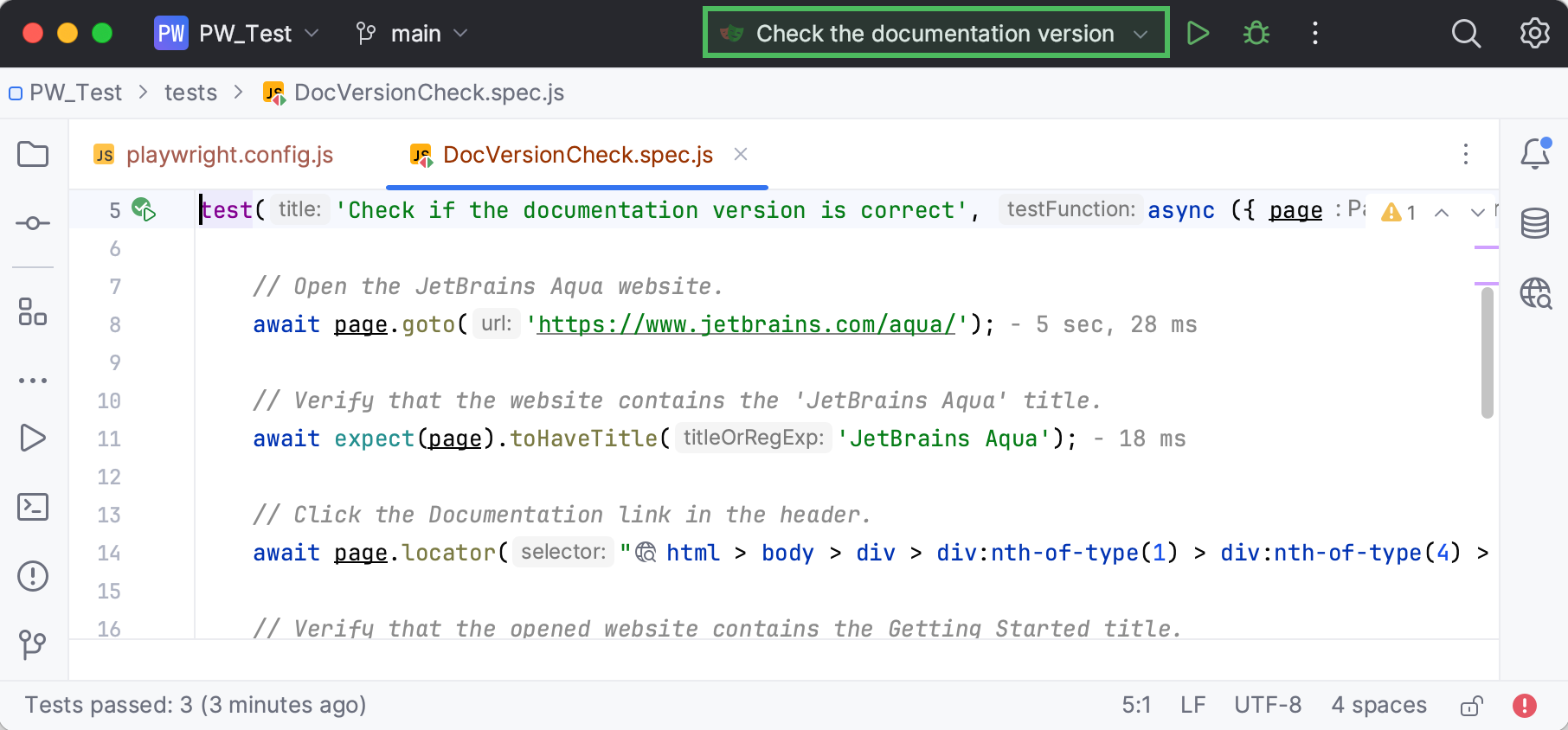Click tests breadcrumb folder

(190, 93)
